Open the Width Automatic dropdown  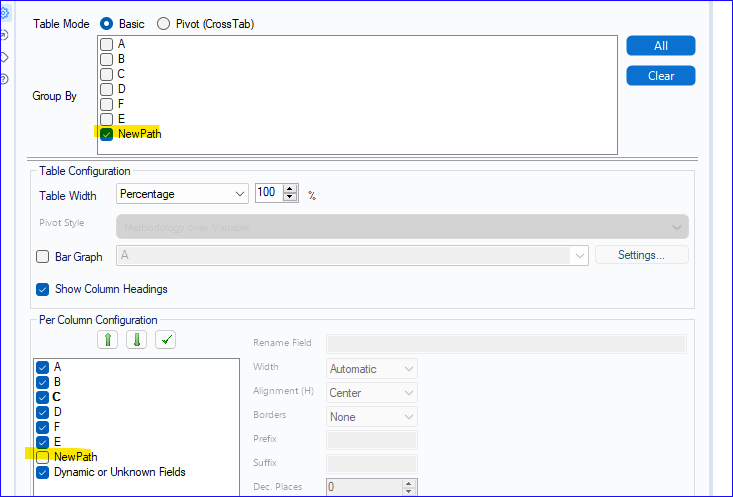(x=371, y=369)
